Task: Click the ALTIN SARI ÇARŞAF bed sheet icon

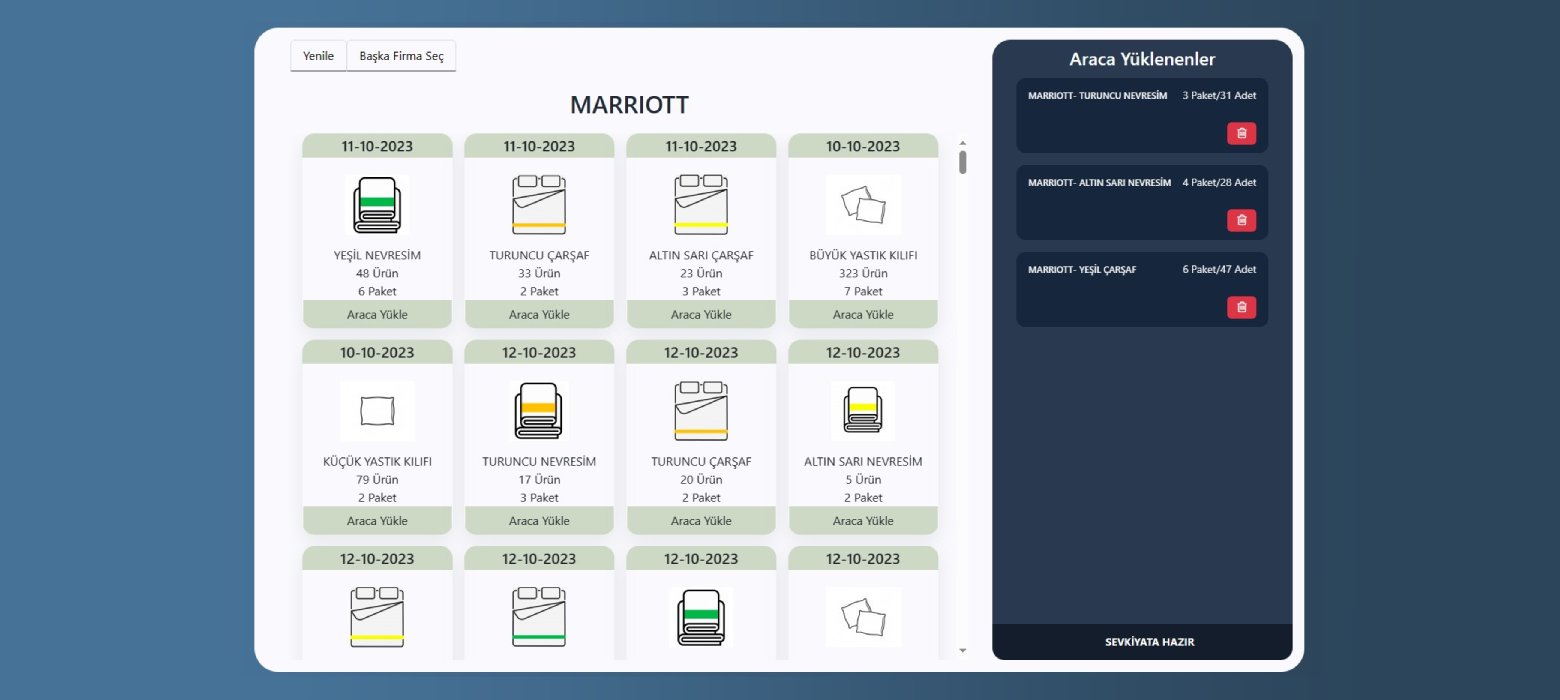Action: point(701,205)
